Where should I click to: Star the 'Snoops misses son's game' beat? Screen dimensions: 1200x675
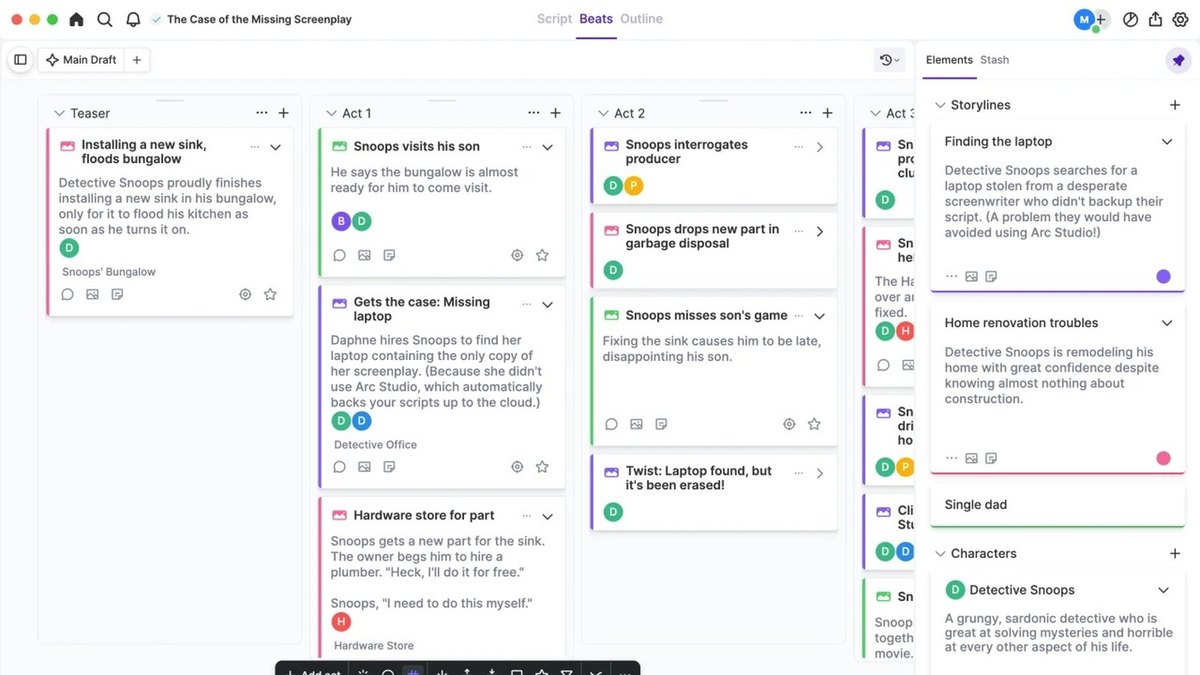814,424
